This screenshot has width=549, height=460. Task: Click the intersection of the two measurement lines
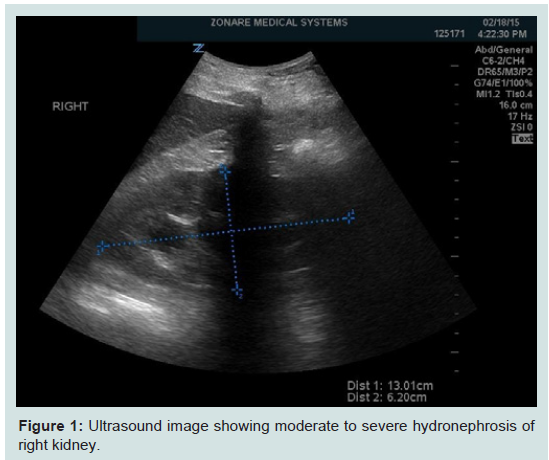(230, 231)
